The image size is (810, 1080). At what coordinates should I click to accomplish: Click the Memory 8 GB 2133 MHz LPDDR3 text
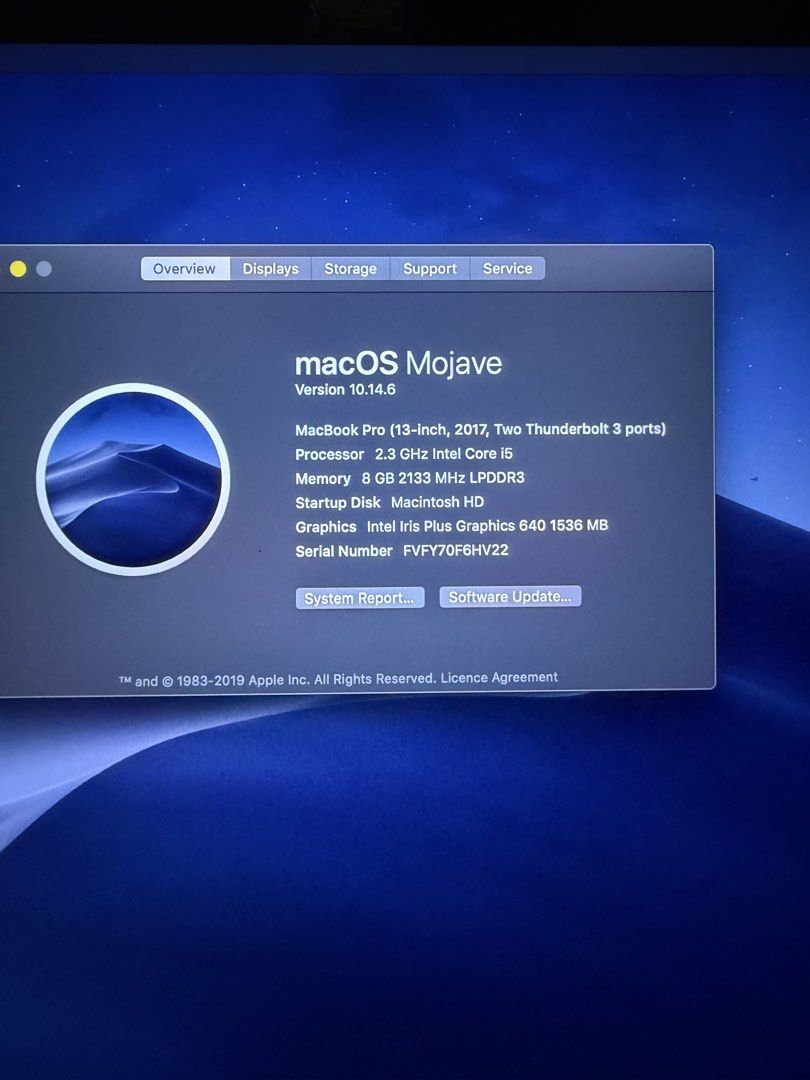pyautogui.click(x=409, y=478)
